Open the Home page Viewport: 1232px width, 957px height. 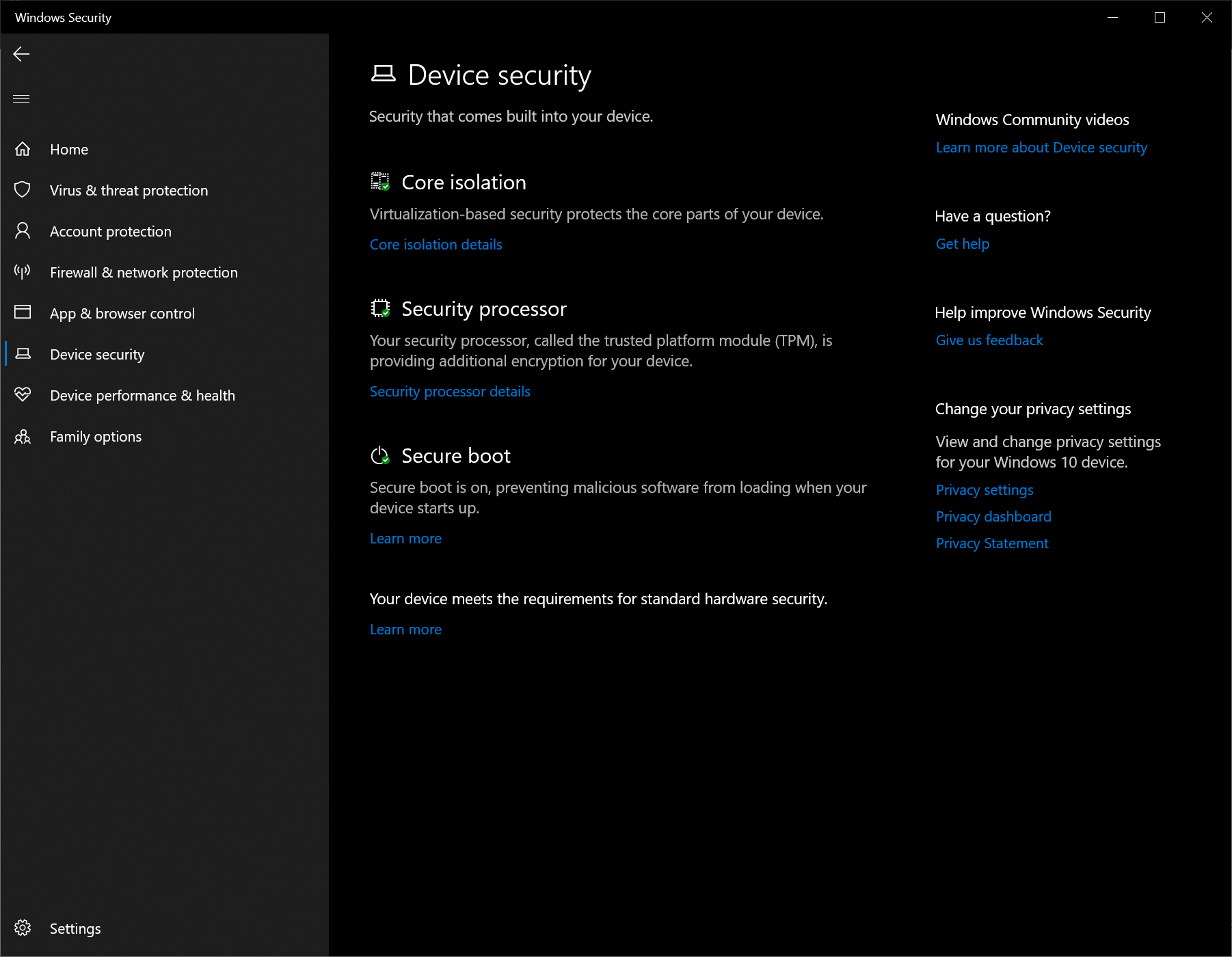164,149
